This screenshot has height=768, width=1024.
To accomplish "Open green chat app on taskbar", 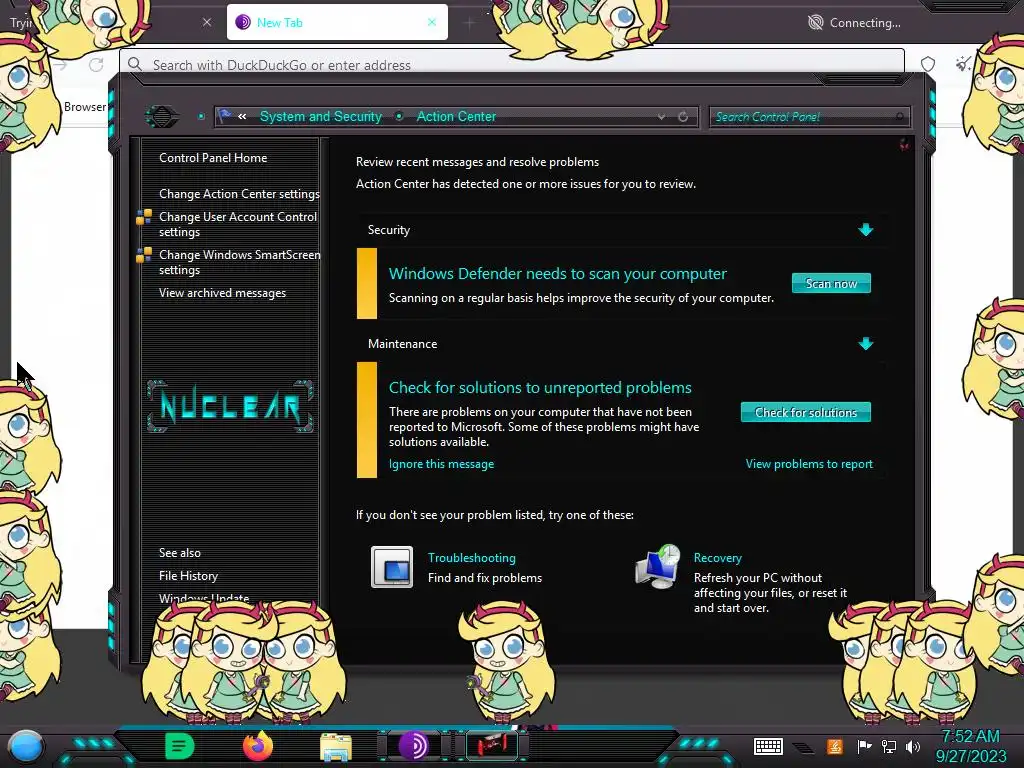I will pyautogui.click(x=180, y=746).
